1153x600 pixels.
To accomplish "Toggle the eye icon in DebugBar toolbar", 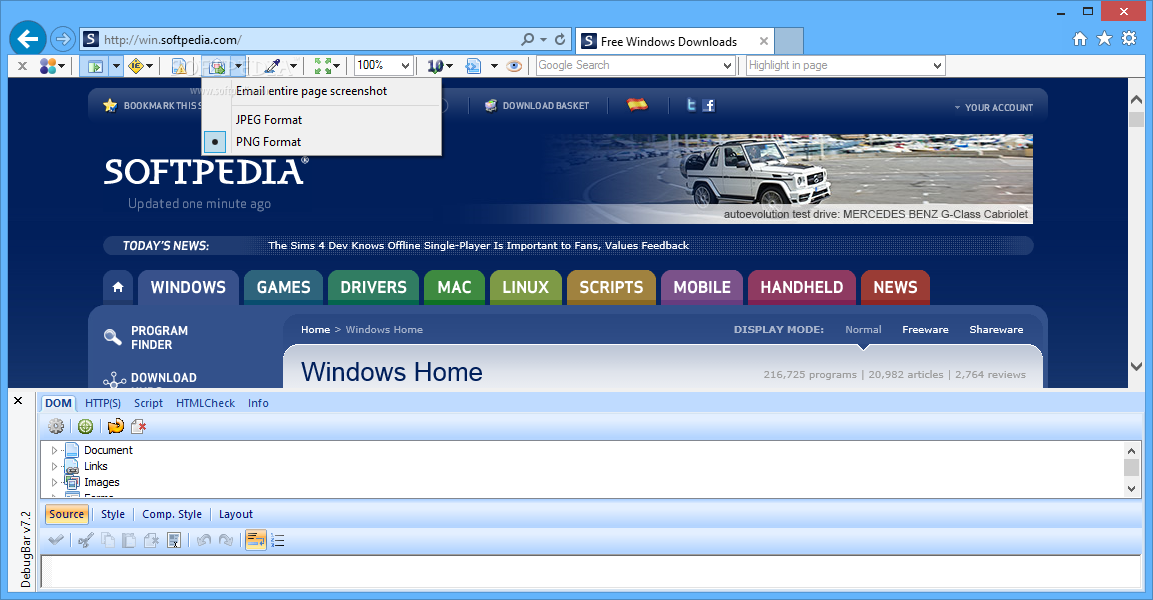I will 515,66.
